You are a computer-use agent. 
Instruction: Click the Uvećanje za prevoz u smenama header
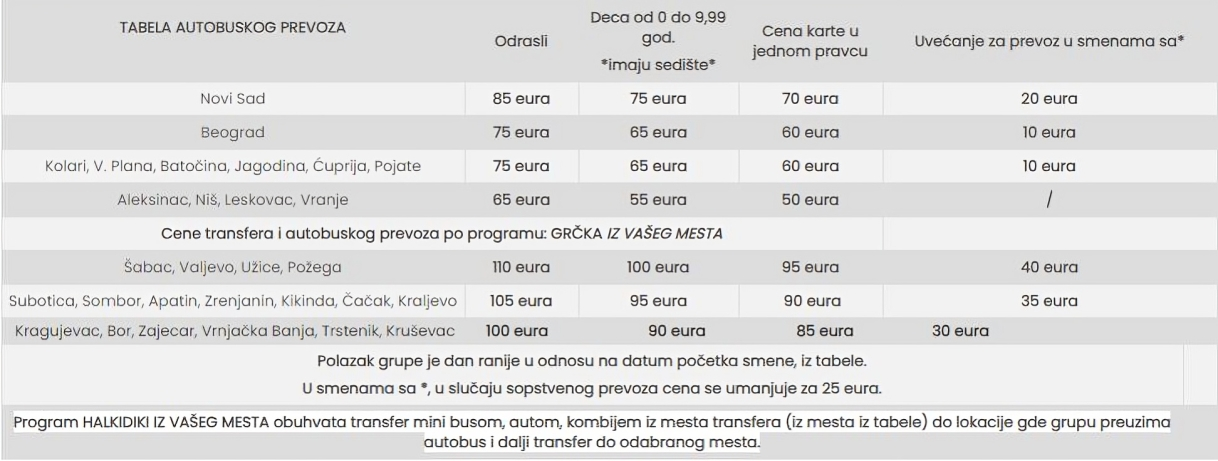(1050, 44)
